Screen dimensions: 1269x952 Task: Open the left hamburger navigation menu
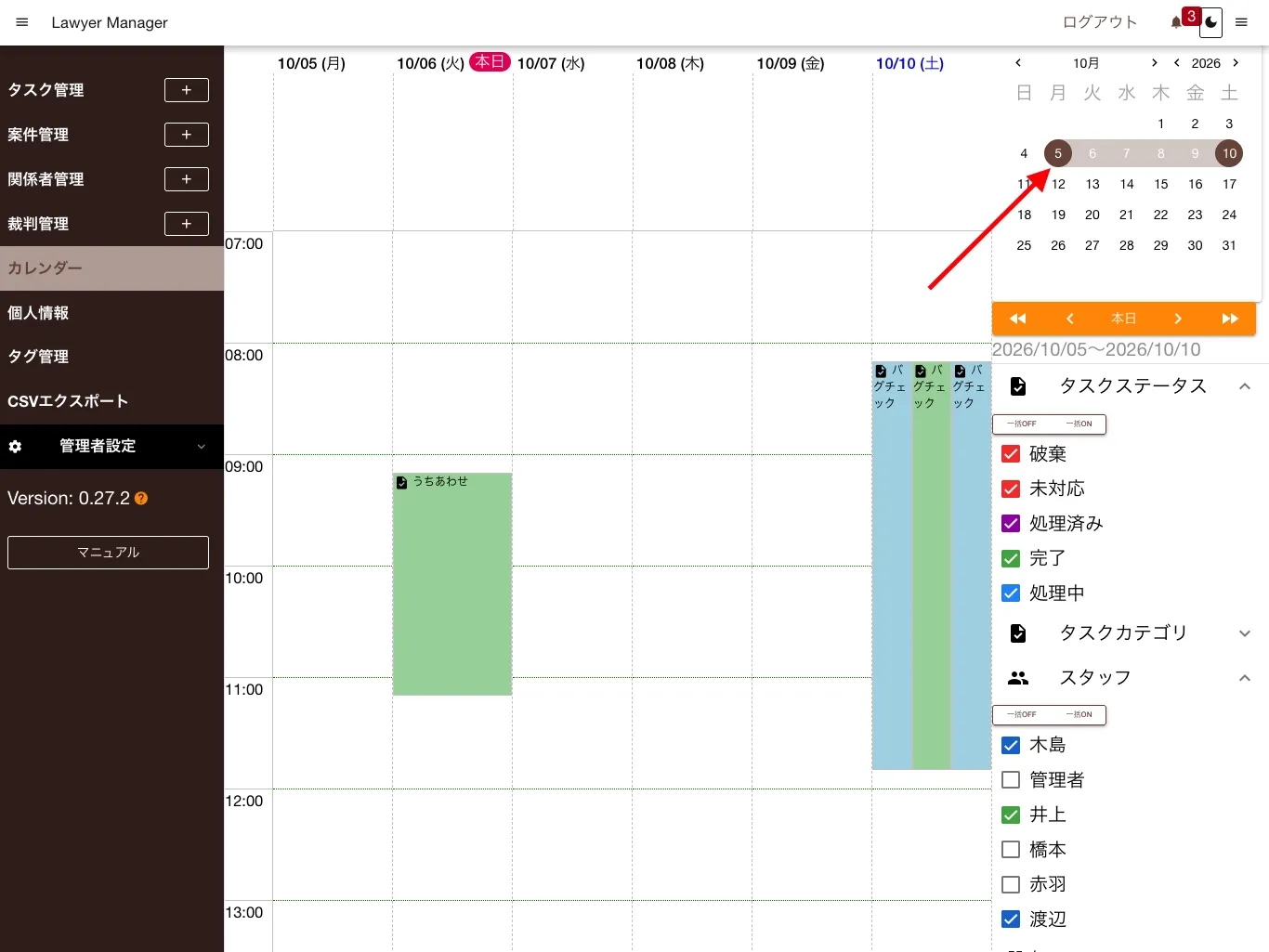pos(22,22)
